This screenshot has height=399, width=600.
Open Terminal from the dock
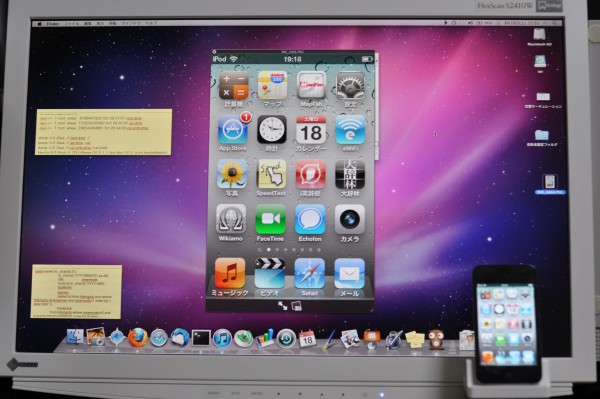click(201, 339)
